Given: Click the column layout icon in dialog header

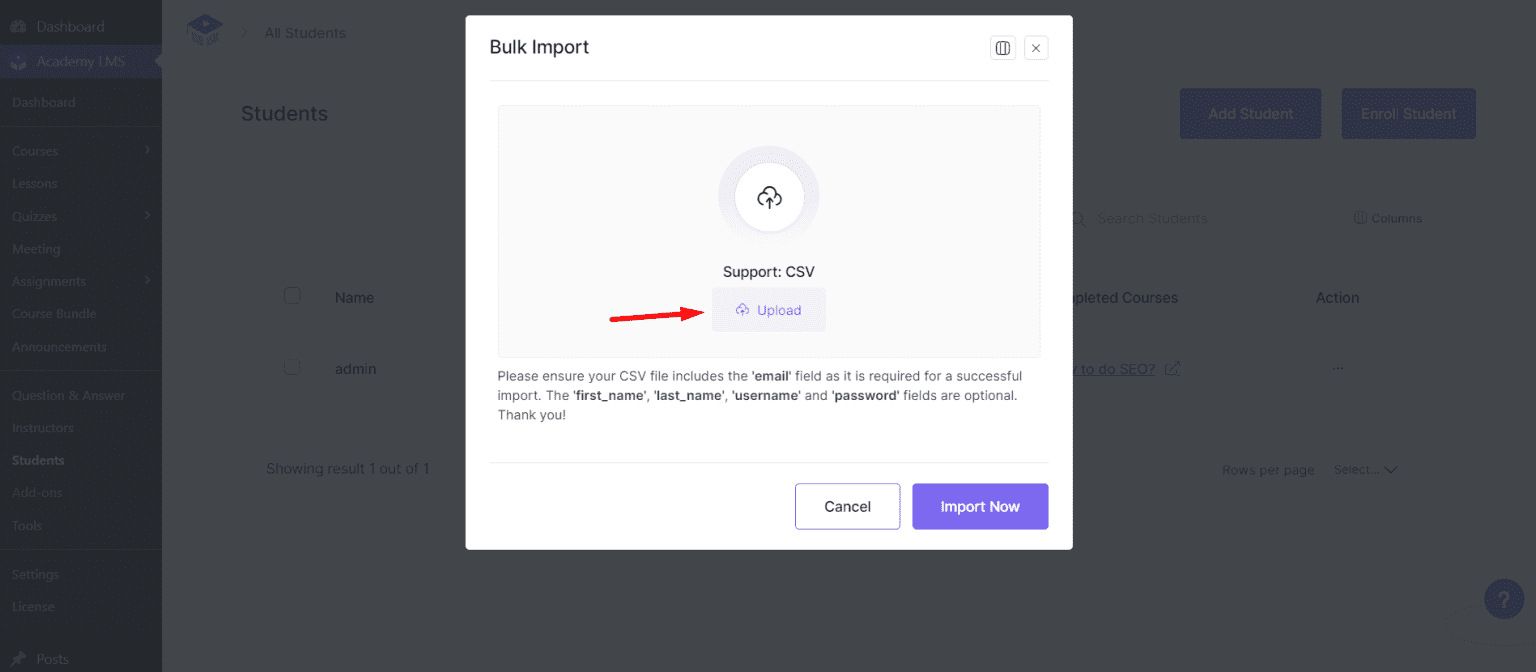Looking at the screenshot, I should click(x=1003, y=47).
